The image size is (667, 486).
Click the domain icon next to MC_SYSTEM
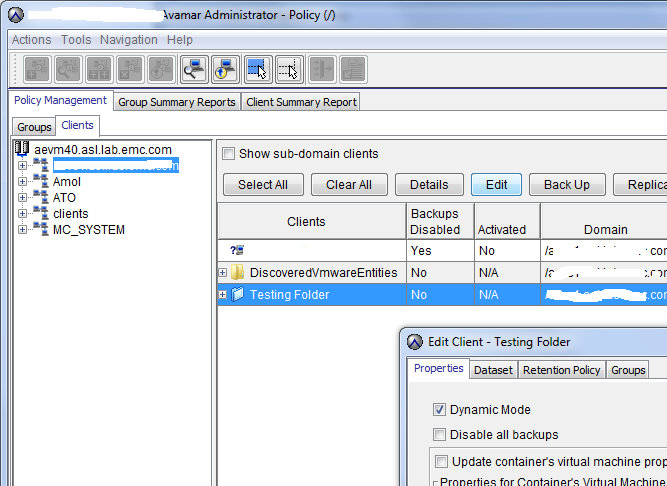[x=41, y=229]
